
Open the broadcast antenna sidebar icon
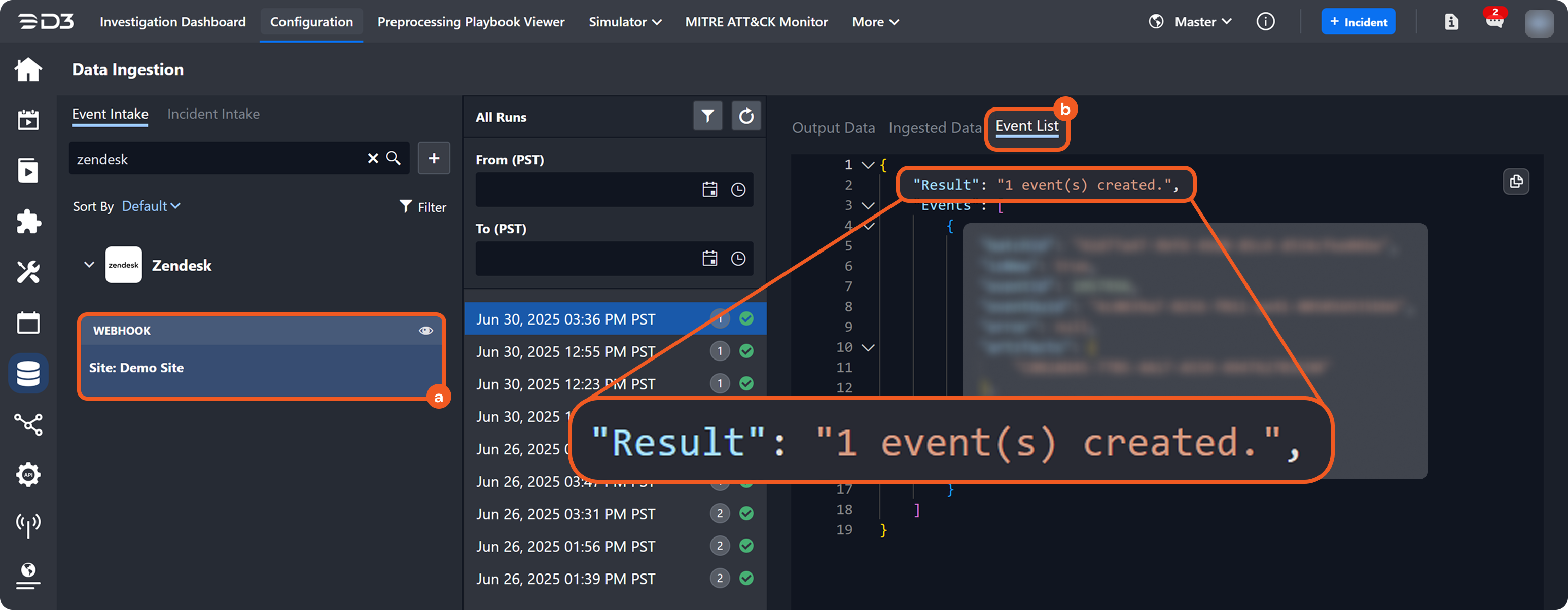coord(28,525)
